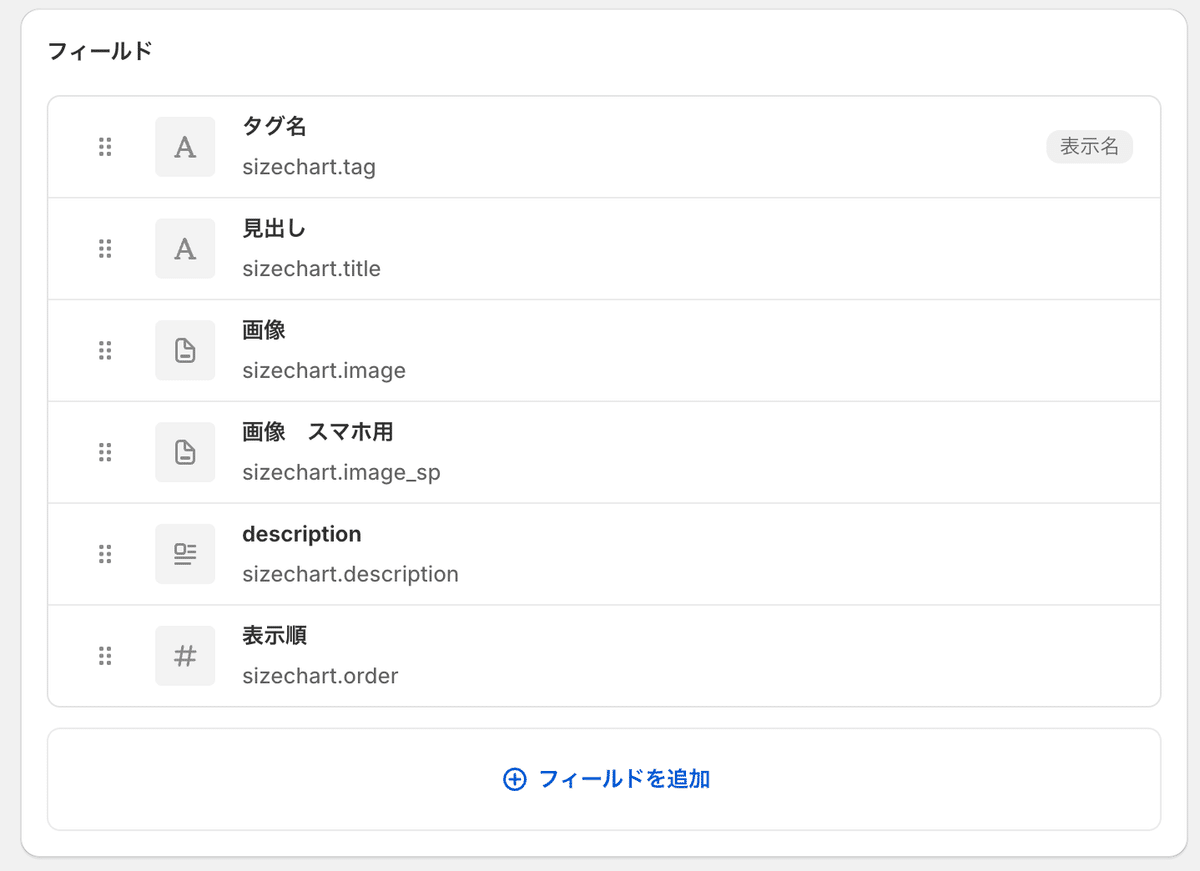
Task: Click フィールドを追加 button
Action: click(x=604, y=779)
